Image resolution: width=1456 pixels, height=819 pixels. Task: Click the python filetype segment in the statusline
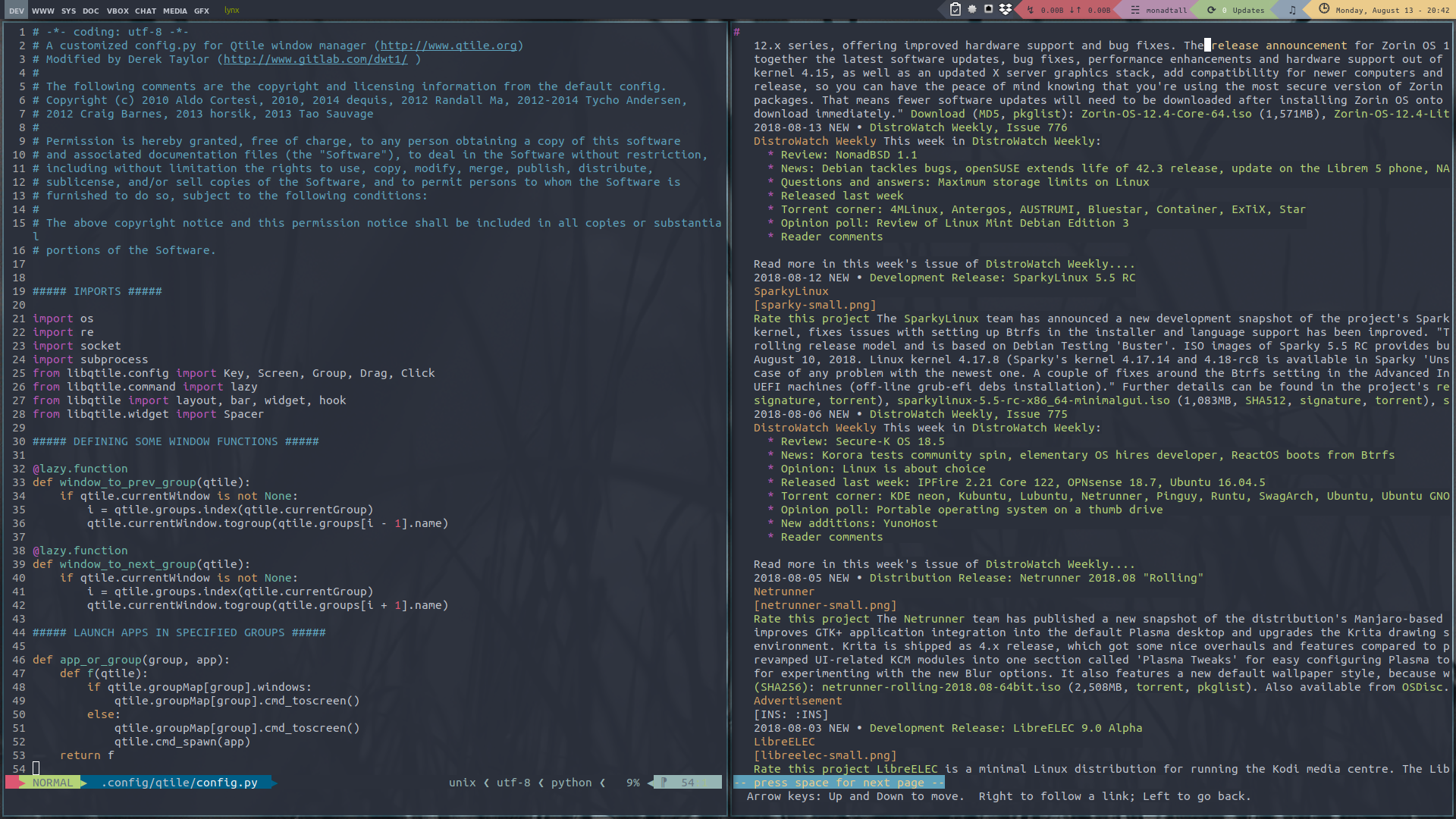click(x=571, y=783)
